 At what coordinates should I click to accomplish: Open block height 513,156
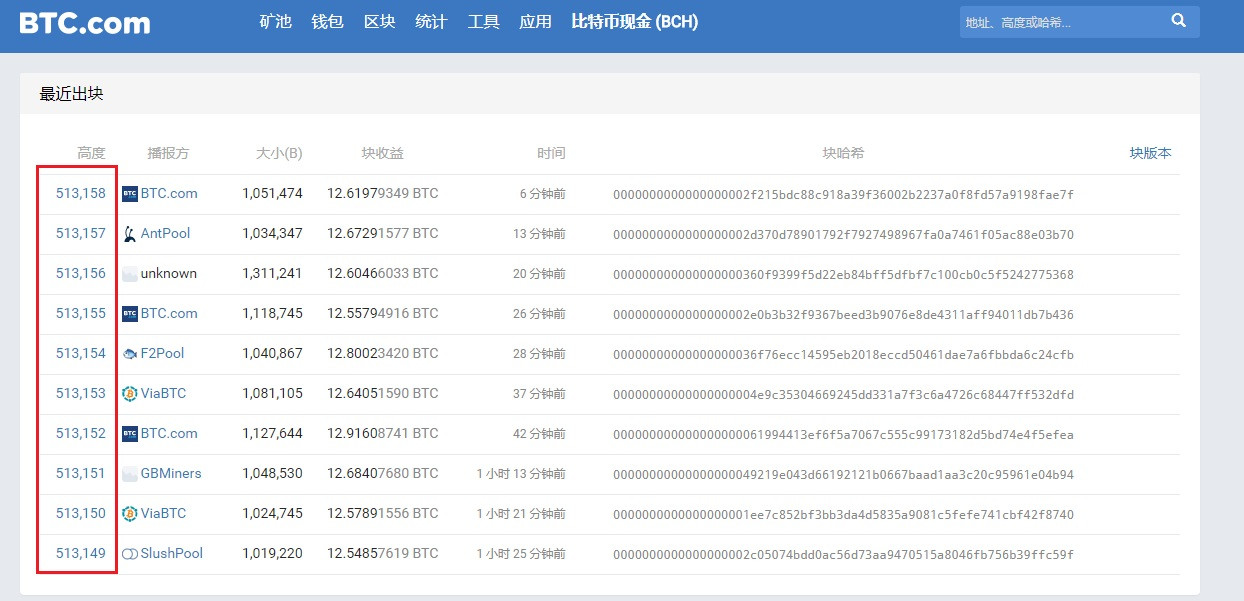[81, 273]
